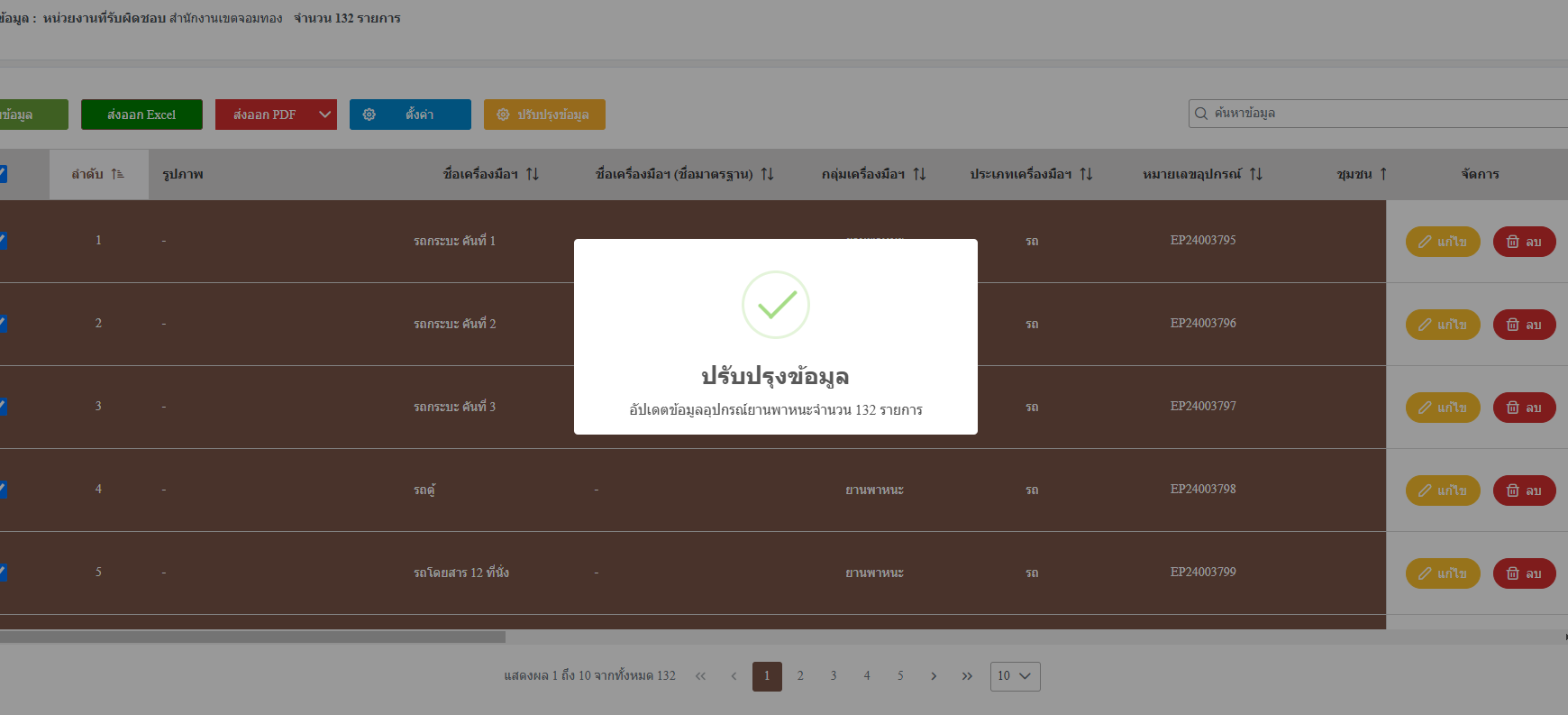Go to the last page double-chevron

pyautogui.click(x=967, y=676)
